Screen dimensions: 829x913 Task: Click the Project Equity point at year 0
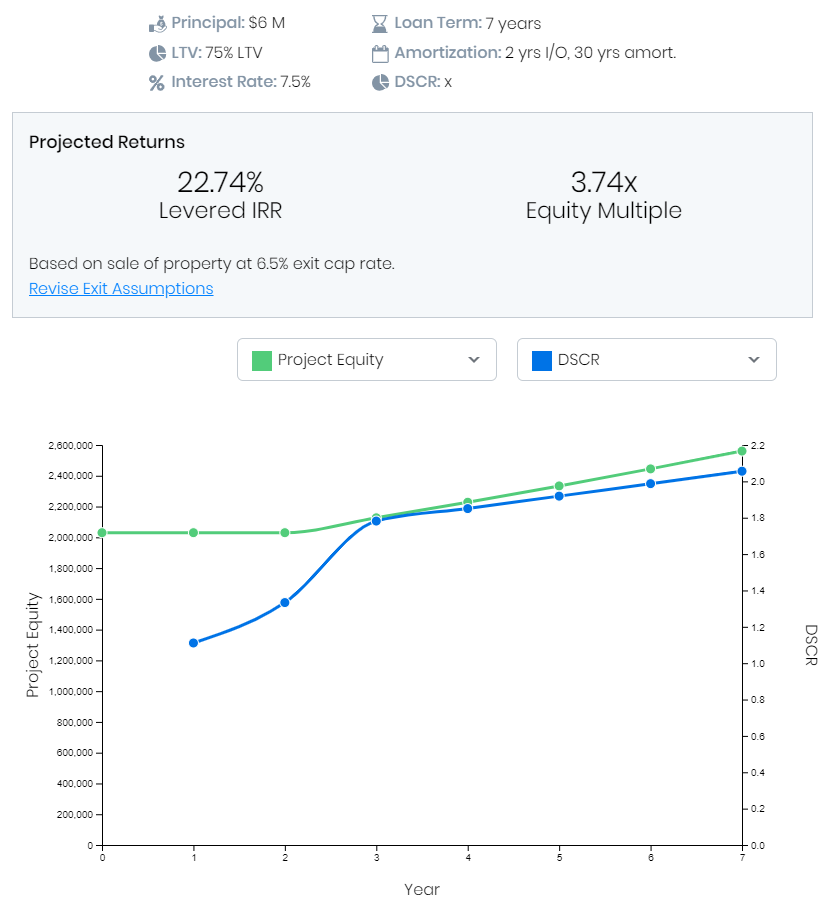coord(102,533)
